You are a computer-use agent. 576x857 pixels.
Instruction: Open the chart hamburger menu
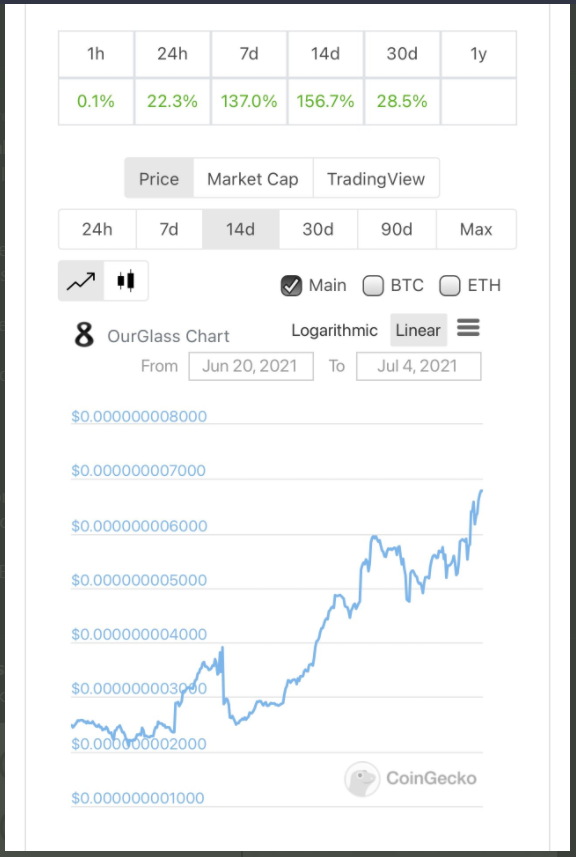point(468,328)
